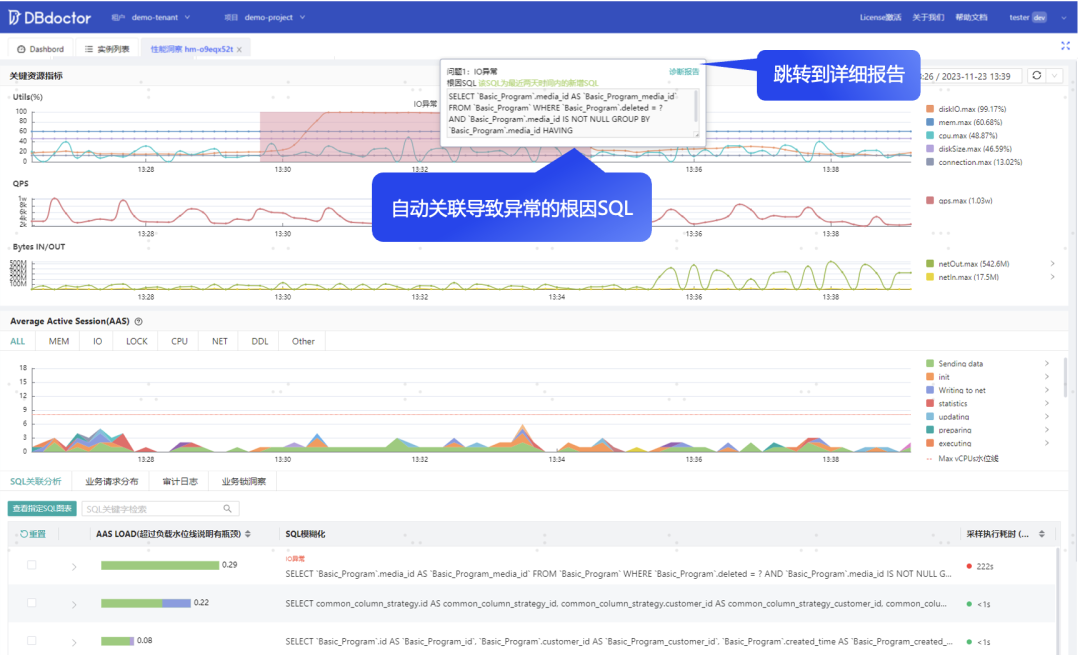Open the 业务请求分布 tab
Viewport: 1080px width, 660px height.
112,482
